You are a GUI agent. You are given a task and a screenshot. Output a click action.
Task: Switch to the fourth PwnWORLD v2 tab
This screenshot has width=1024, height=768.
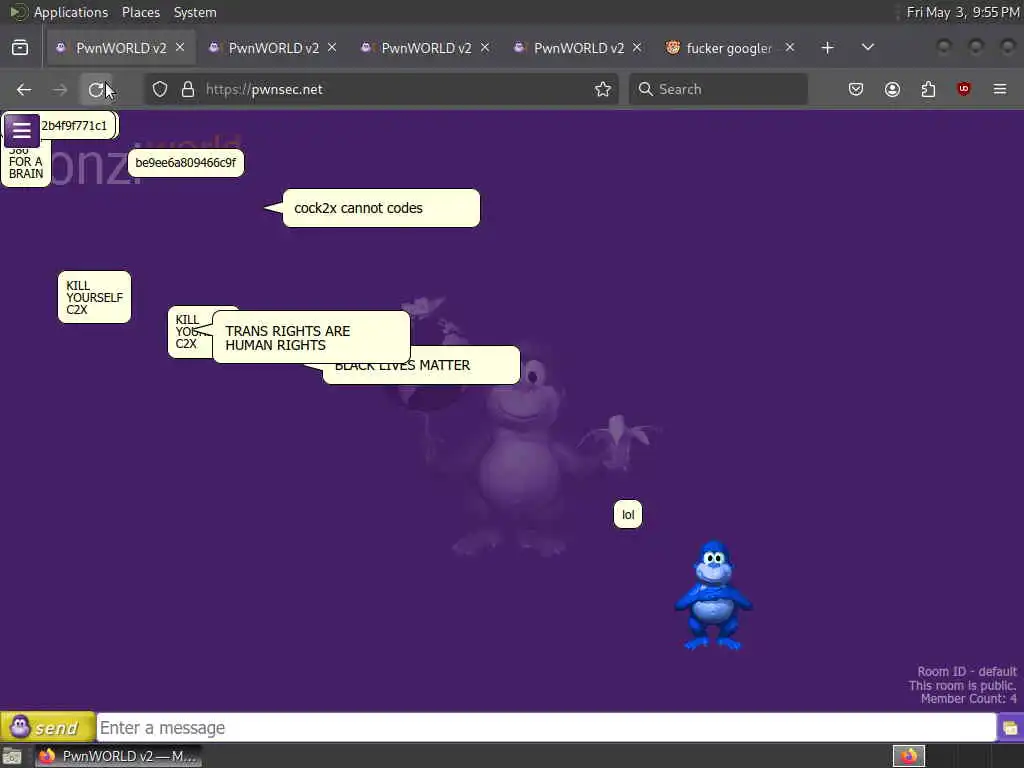click(x=579, y=48)
